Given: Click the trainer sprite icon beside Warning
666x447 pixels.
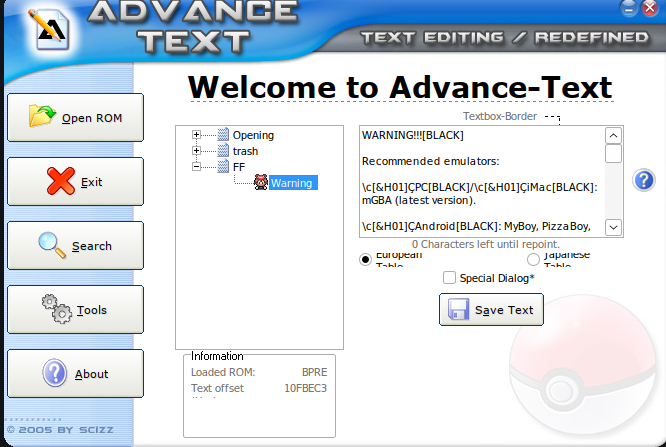Looking at the screenshot, I should pos(261,182).
